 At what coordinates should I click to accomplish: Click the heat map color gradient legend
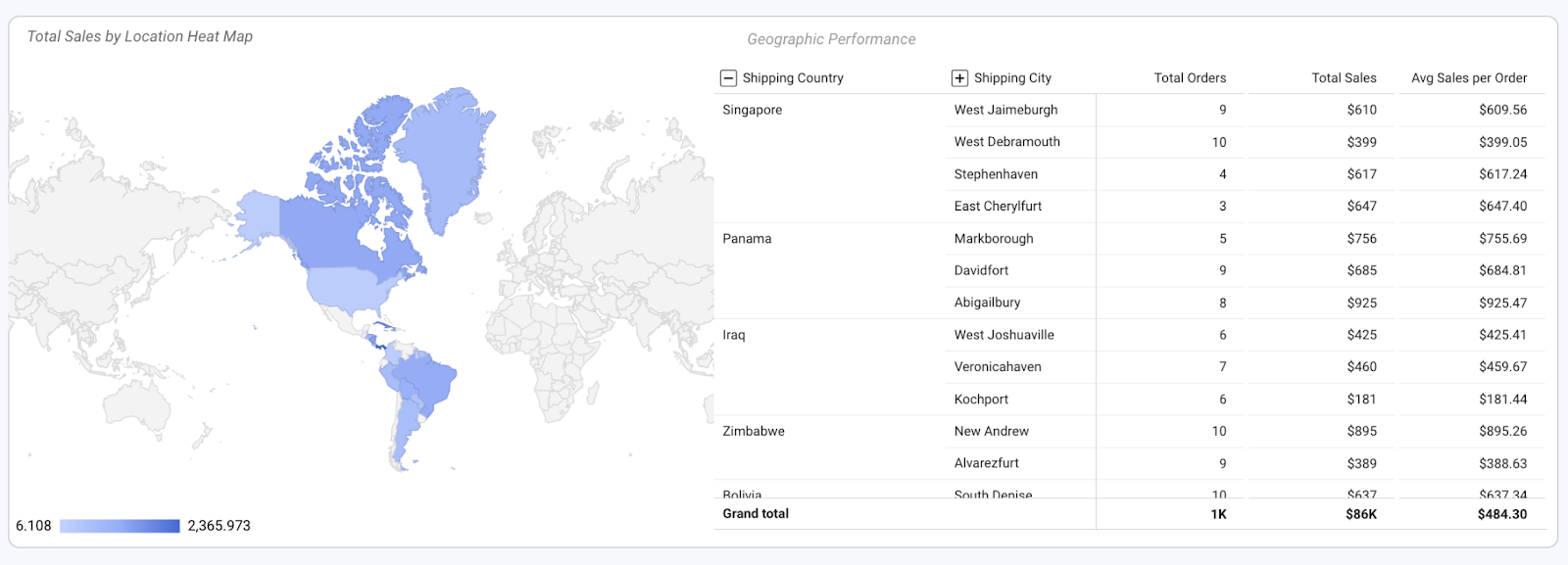(x=120, y=526)
